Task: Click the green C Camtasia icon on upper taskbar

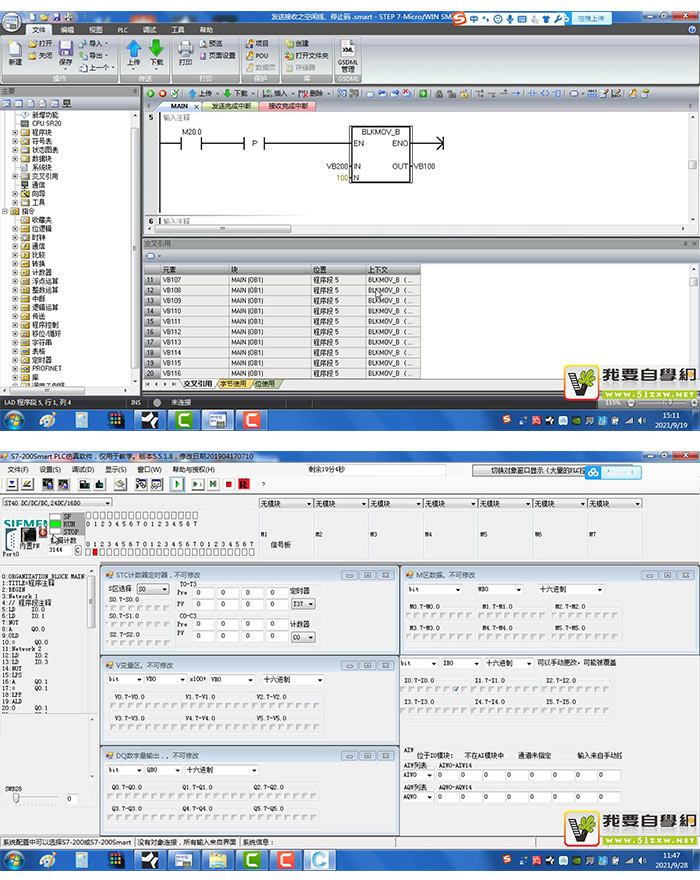Action: [x=184, y=420]
